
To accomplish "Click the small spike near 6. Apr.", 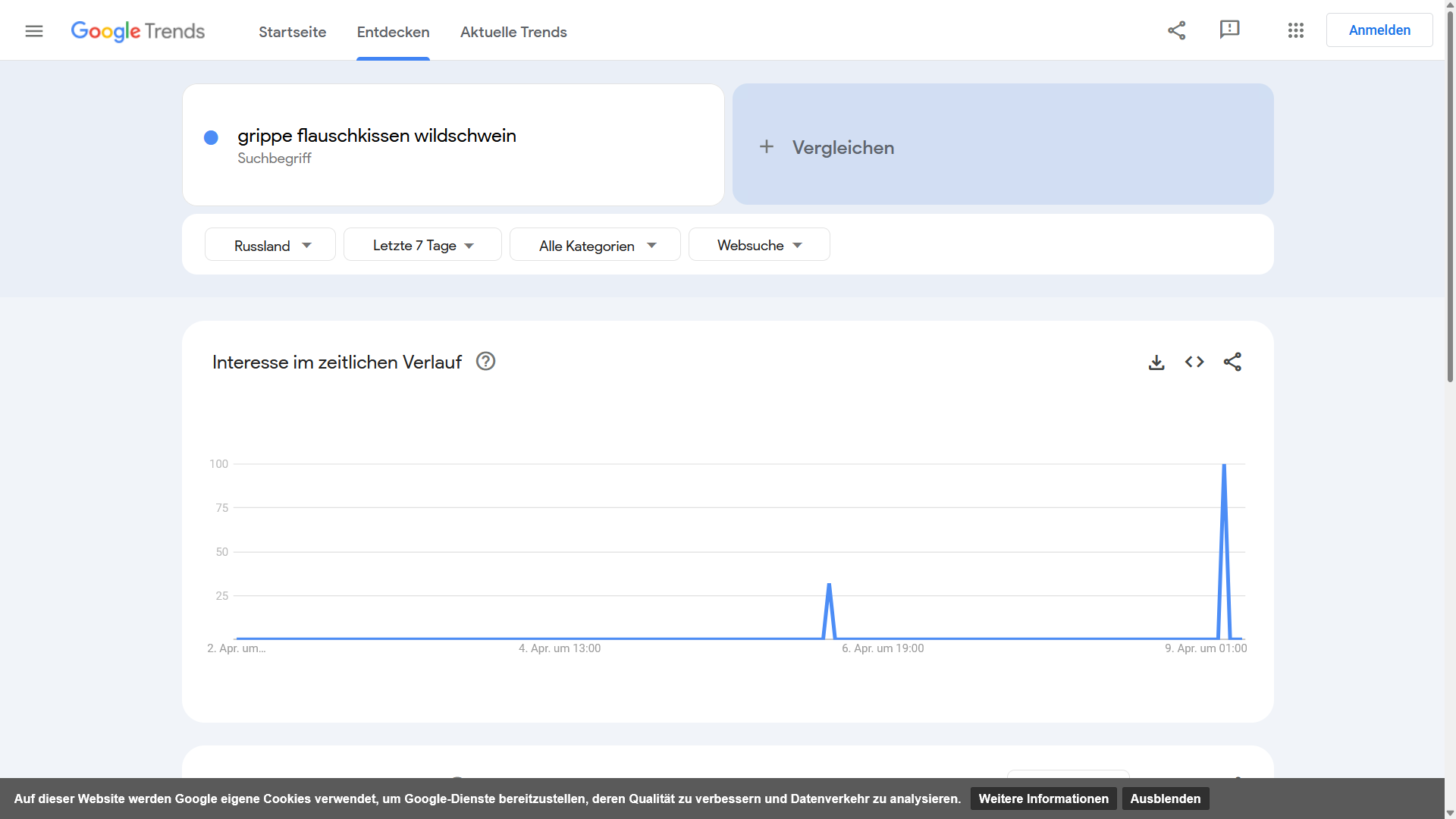I will coord(829,585).
